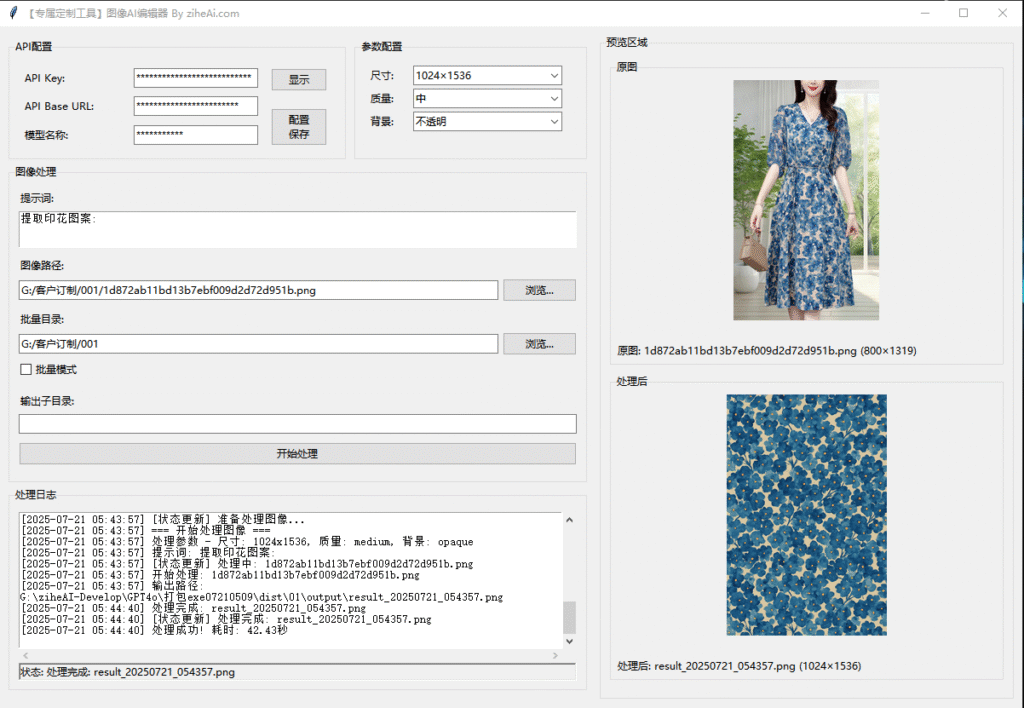This screenshot has height=708, width=1024.
Task: Start processing with the 开始处理 button
Action: [x=297, y=453]
